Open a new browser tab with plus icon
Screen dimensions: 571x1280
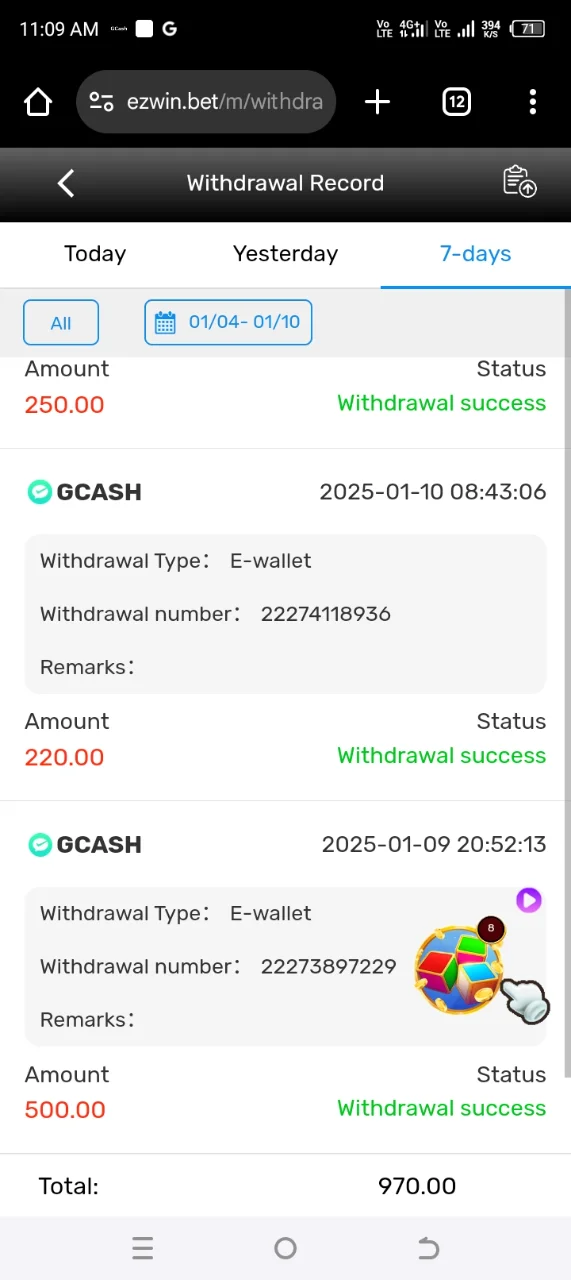377,102
